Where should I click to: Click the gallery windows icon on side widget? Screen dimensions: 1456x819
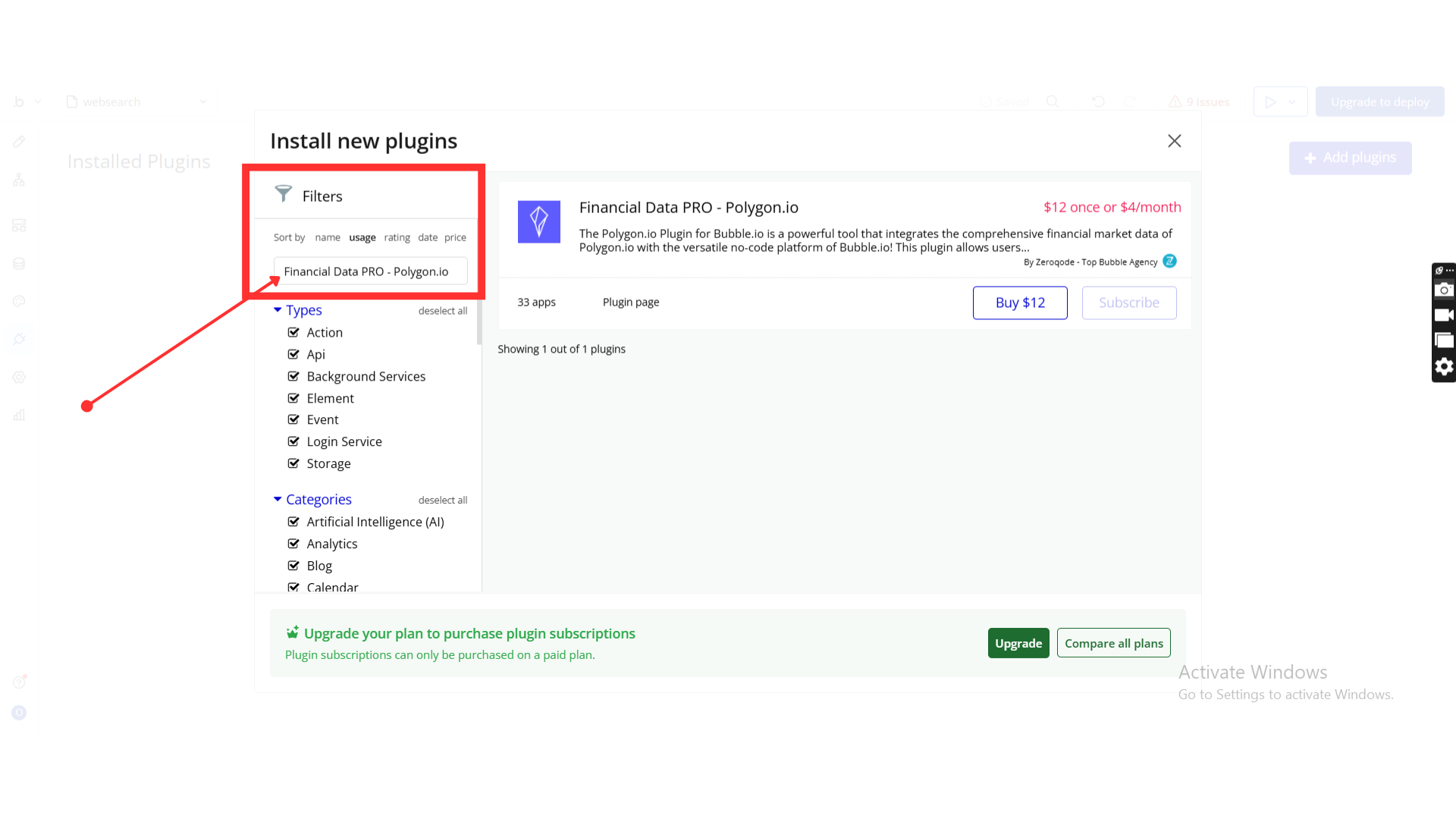point(1444,340)
